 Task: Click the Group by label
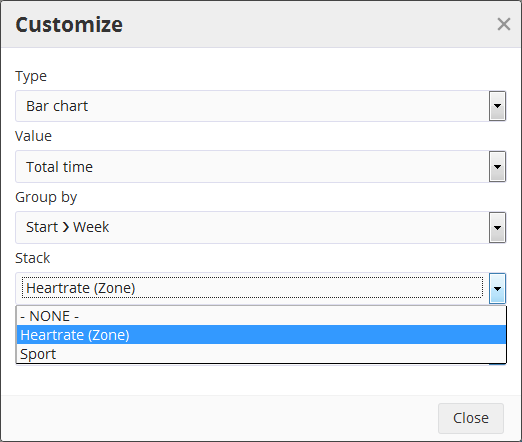click(x=46, y=197)
